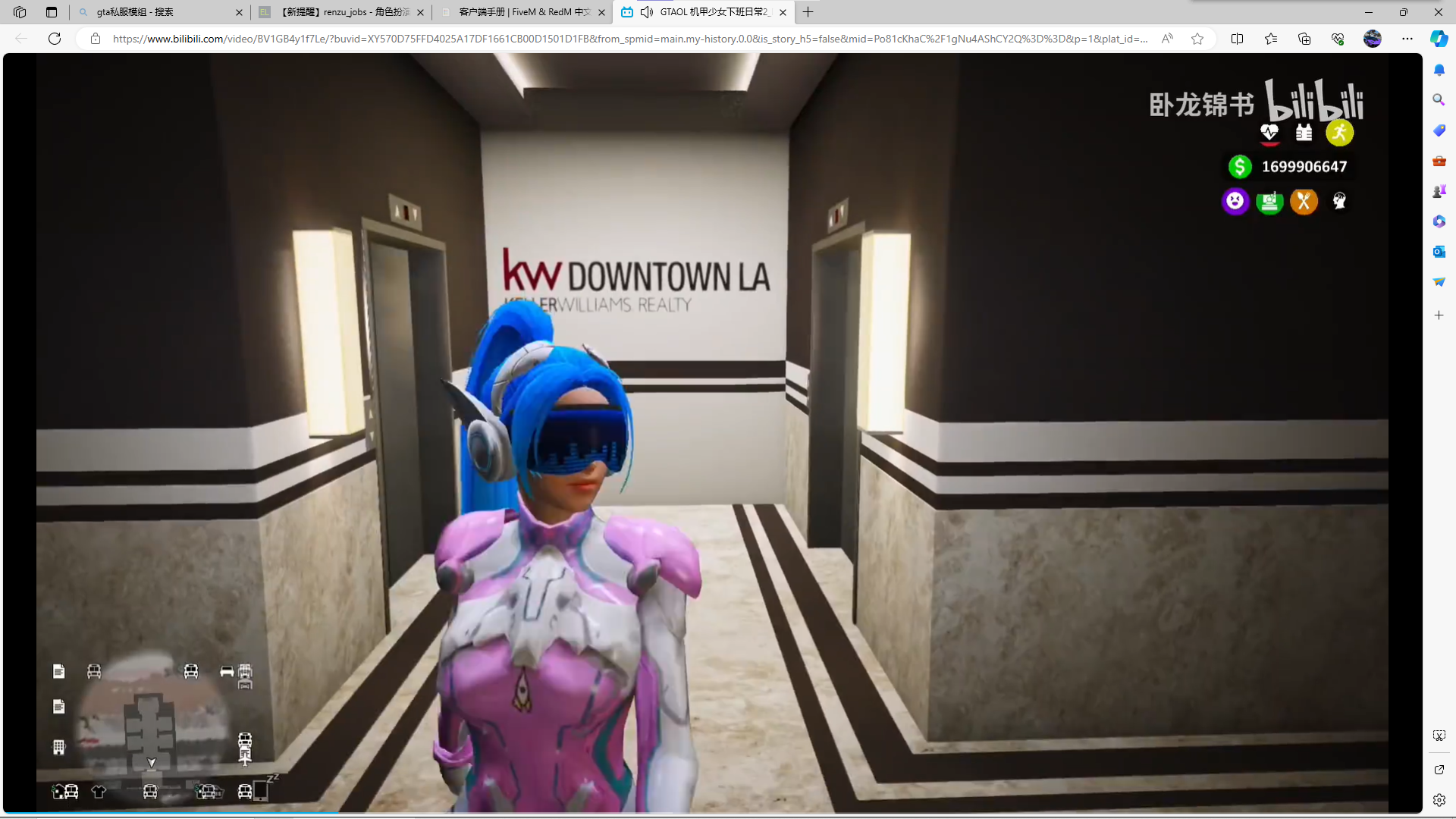Screen dimensions: 1456x819
Task: Close the GTAOL bilibili video tab
Action: (x=783, y=12)
